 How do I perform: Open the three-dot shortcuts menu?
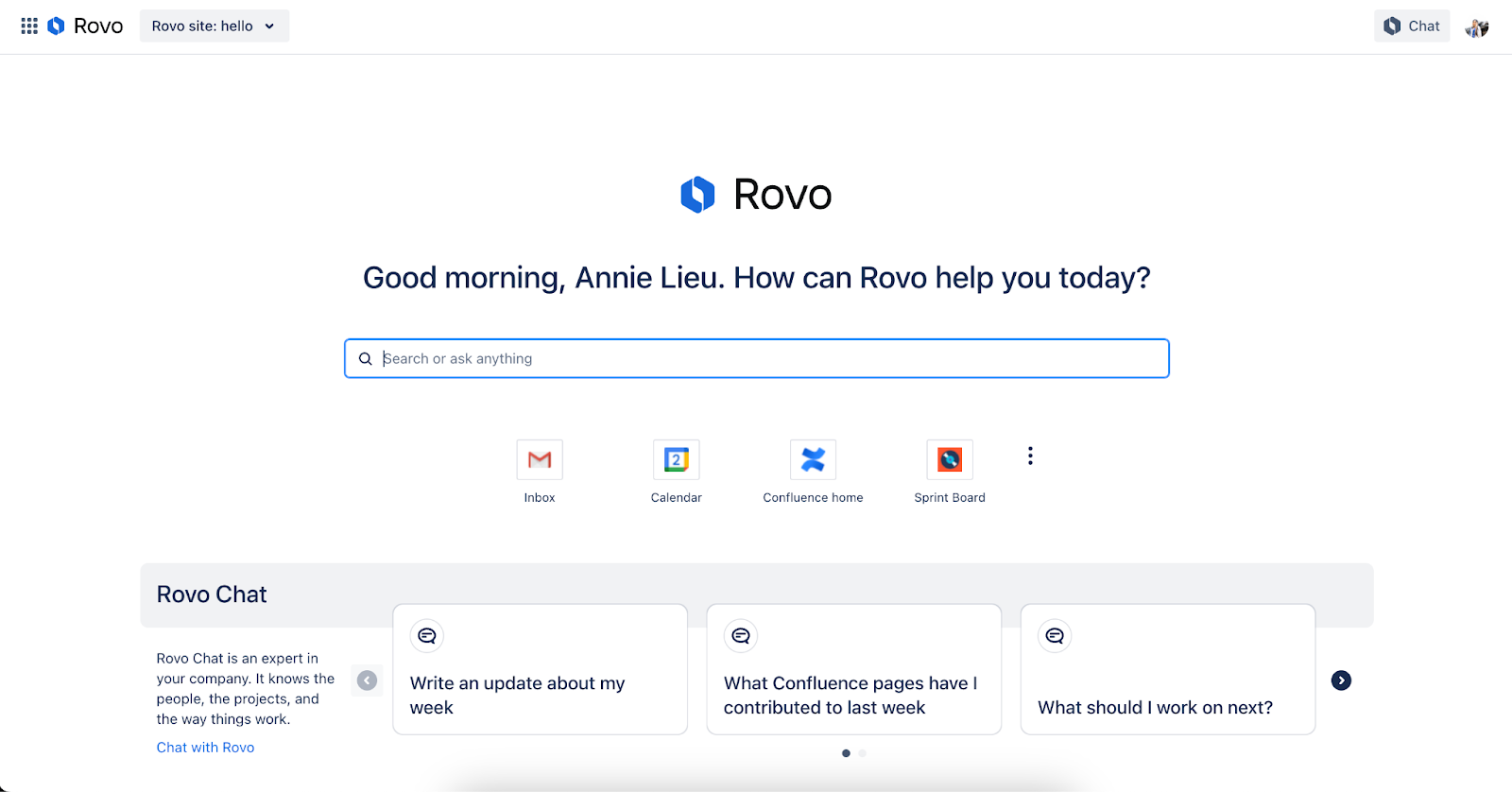(1030, 456)
